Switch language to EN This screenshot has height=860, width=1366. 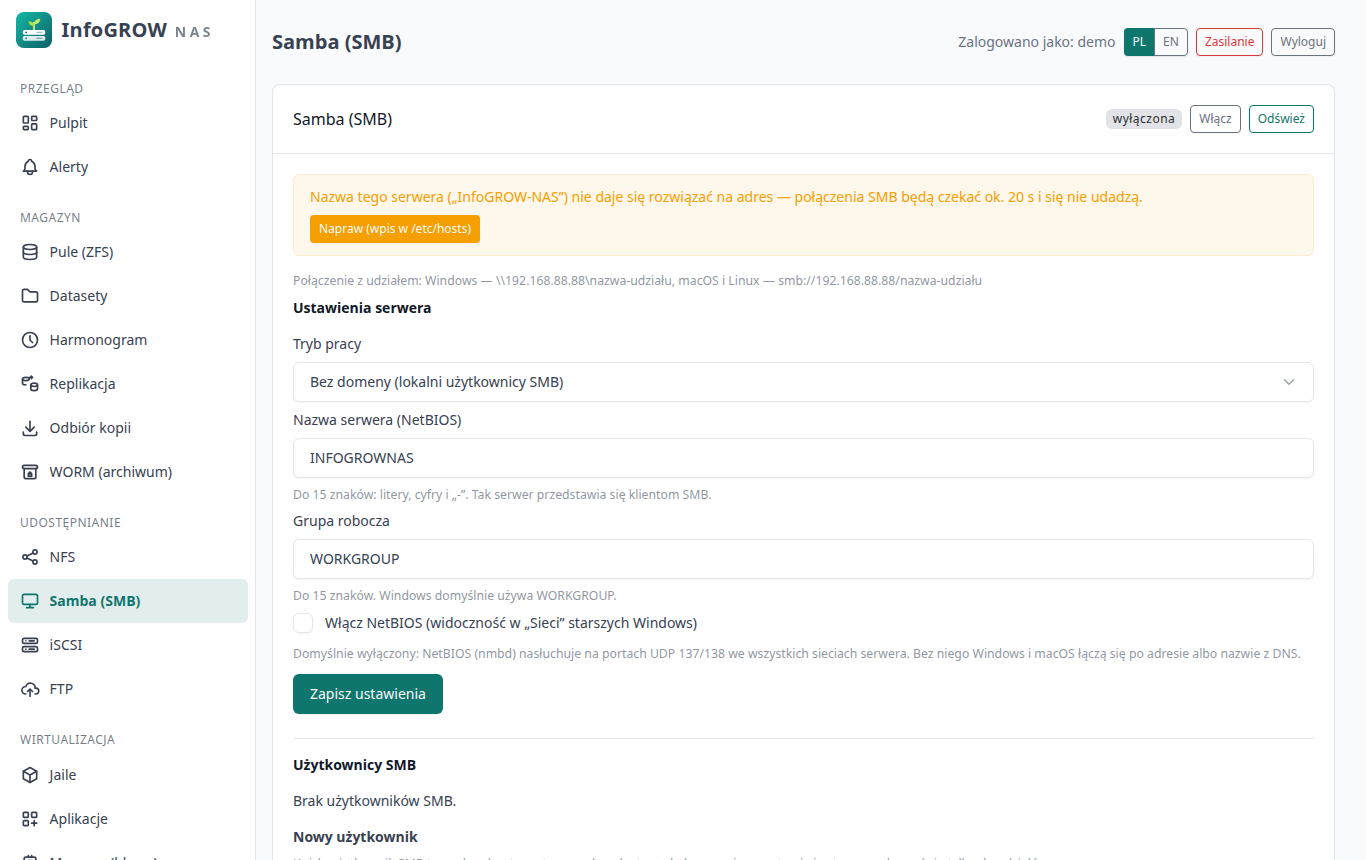(1171, 42)
